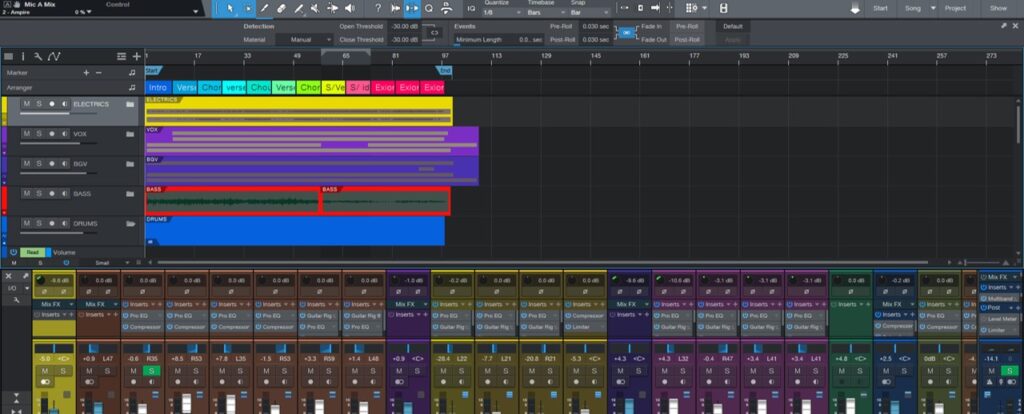Open the help question mark icon
This screenshot has height=414, width=1024.
click(378, 8)
